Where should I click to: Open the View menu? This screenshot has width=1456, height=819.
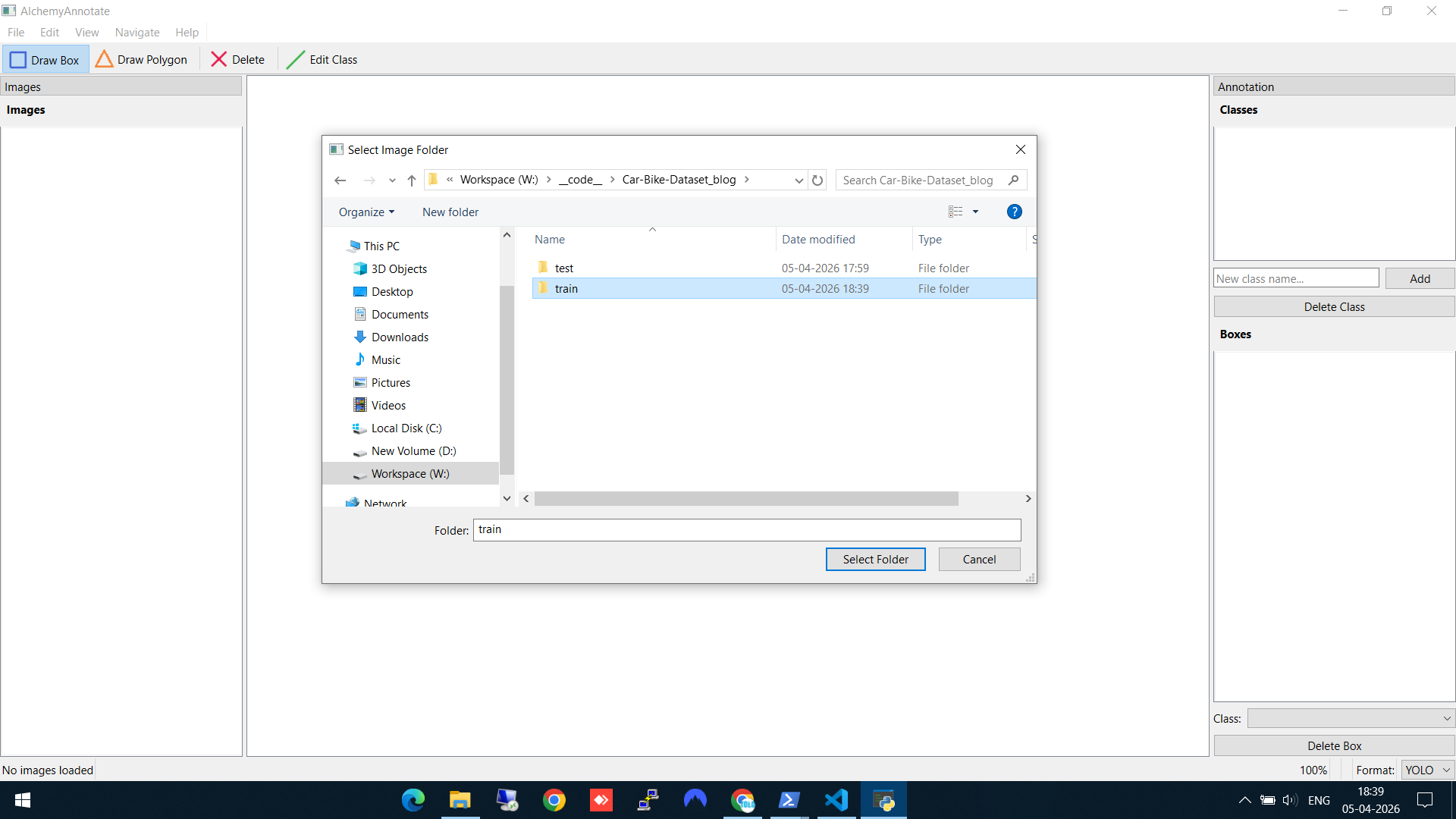click(x=86, y=32)
